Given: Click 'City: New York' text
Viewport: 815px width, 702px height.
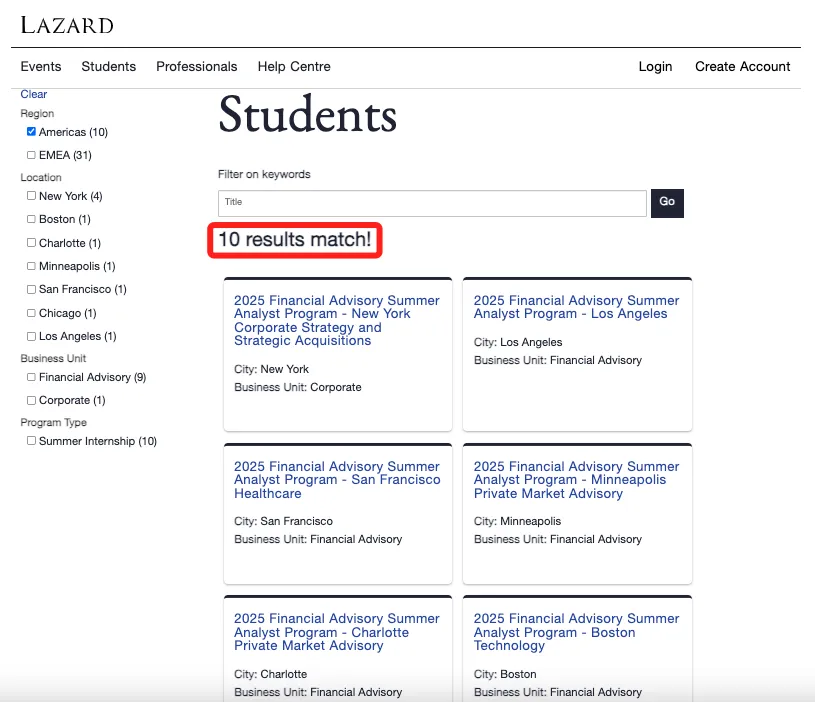Looking at the screenshot, I should coord(271,369).
